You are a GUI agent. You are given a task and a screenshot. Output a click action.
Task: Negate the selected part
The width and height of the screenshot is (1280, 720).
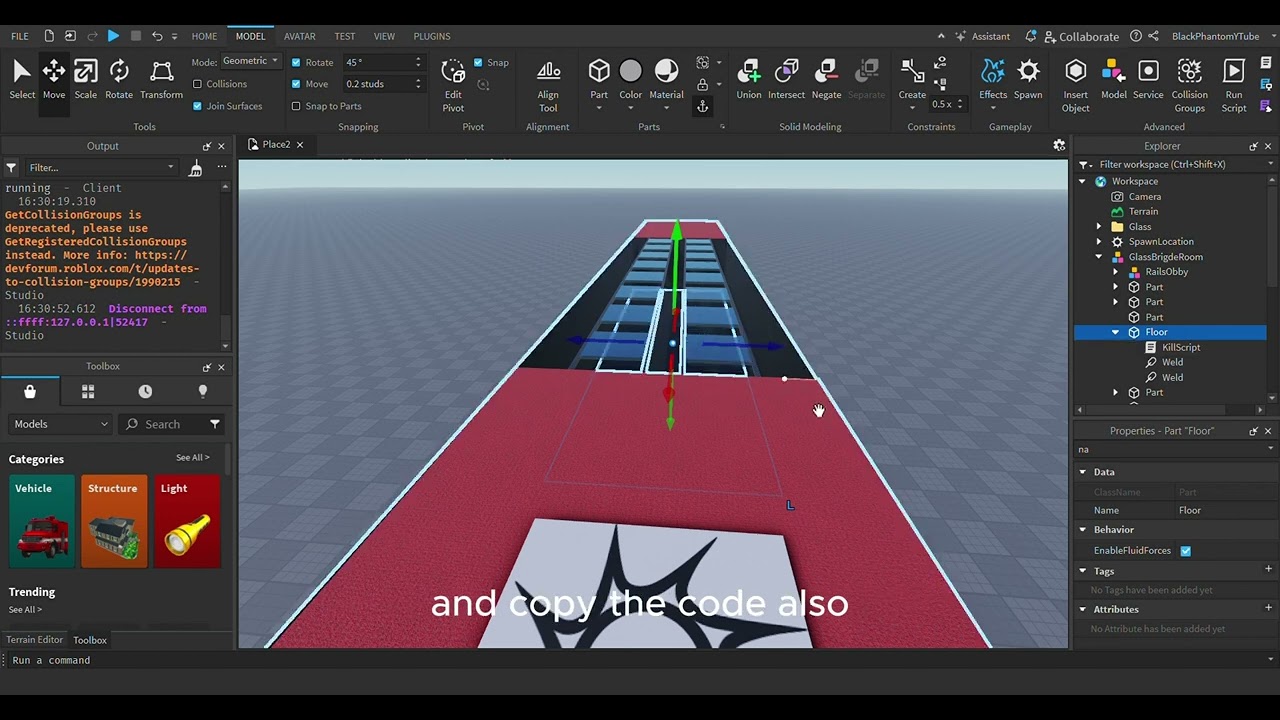point(826,80)
